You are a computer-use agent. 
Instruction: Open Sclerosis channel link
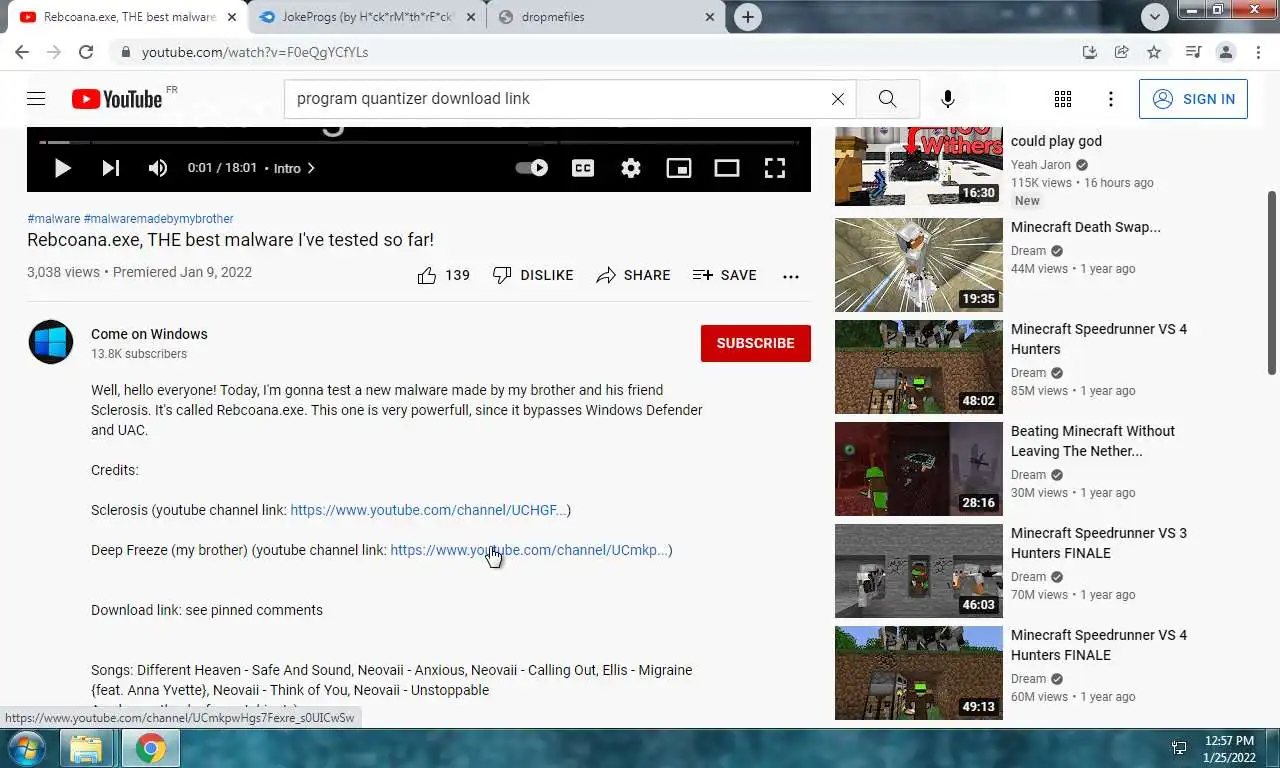pos(428,510)
